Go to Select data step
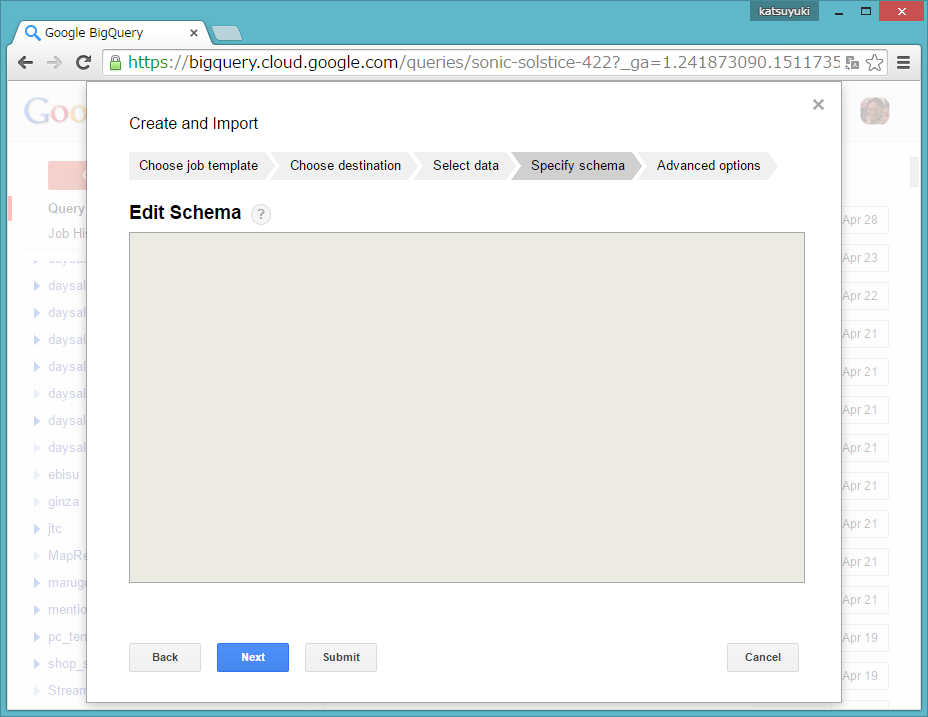 point(466,166)
